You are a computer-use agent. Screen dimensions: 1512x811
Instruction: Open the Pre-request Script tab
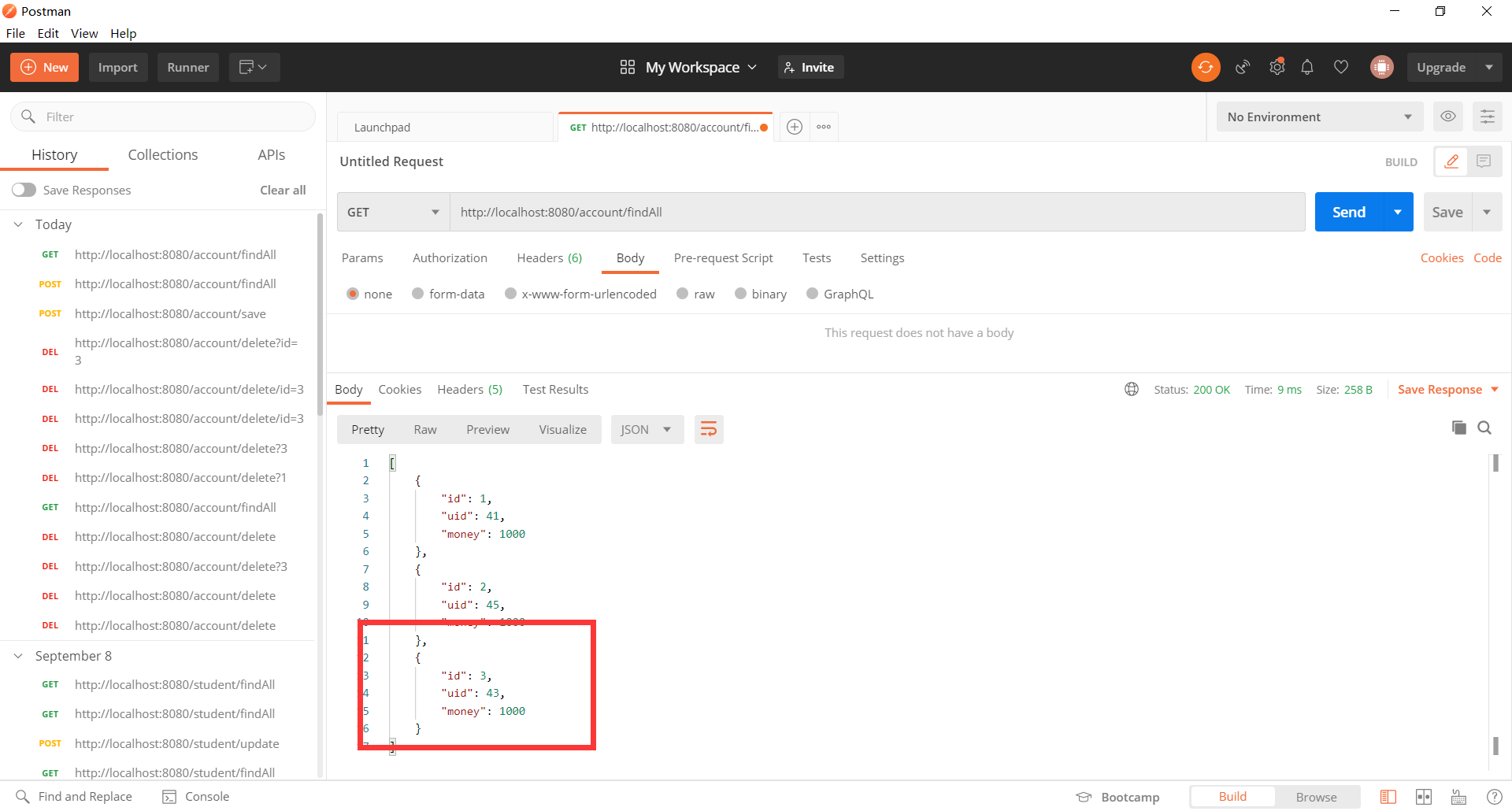coord(723,257)
